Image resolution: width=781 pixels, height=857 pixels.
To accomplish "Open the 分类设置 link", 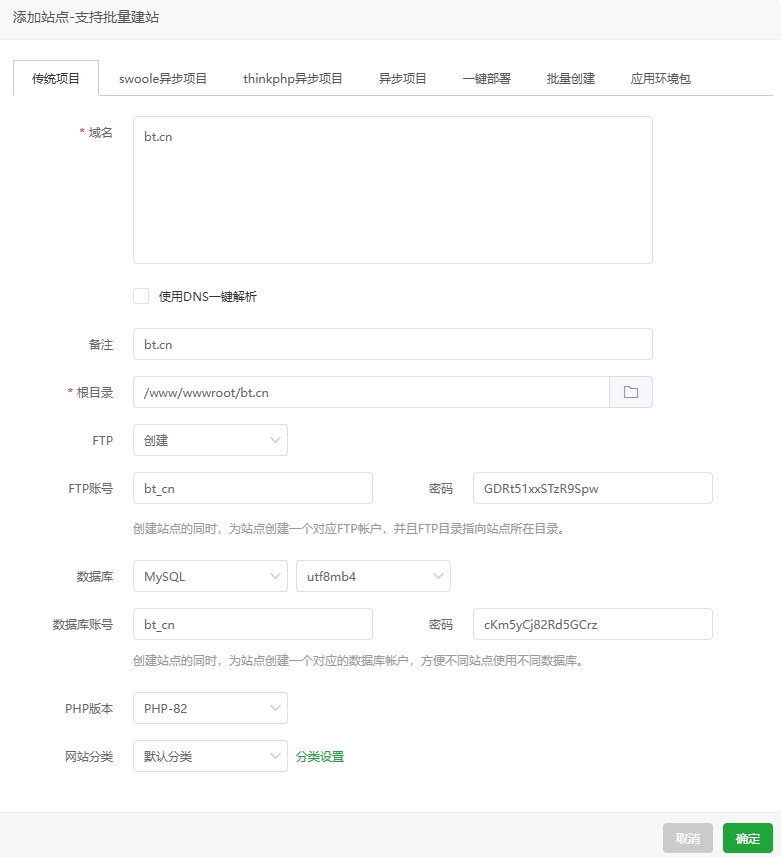I will click(x=320, y=756).
